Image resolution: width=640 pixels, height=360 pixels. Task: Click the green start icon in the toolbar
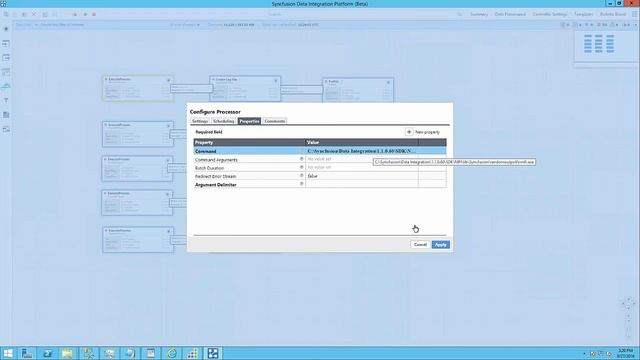(x=85, y=14)
